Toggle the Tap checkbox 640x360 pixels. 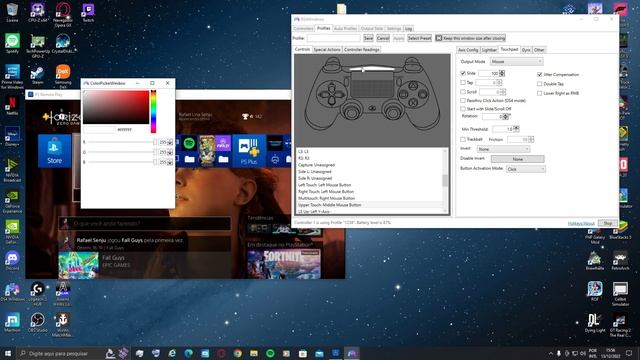tap(463, 82)
